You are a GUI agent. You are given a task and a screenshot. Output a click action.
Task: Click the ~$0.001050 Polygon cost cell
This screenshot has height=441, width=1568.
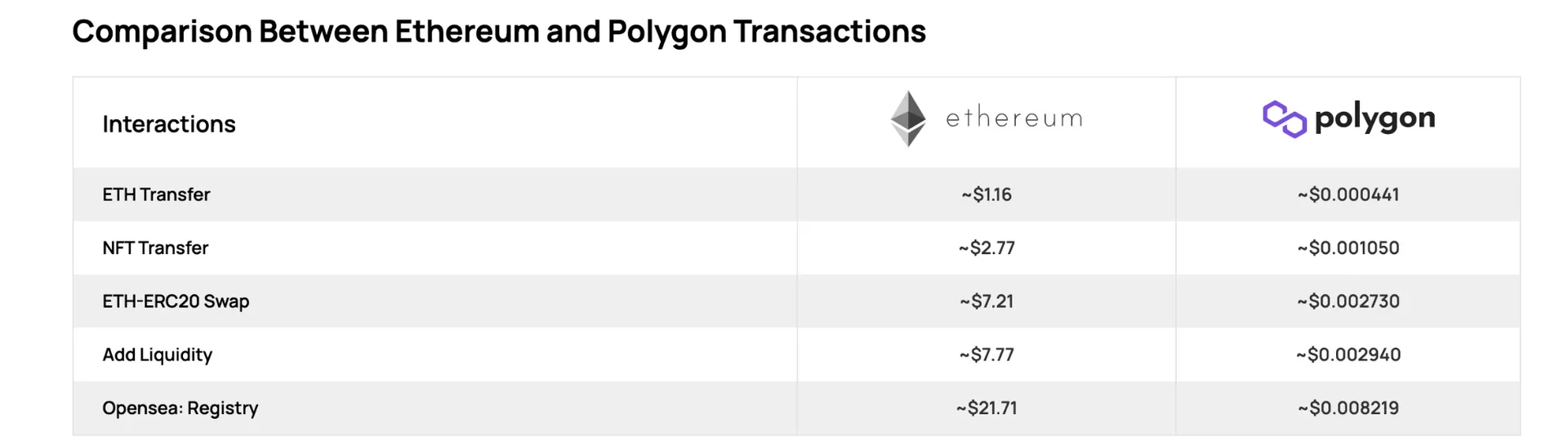pos(1348,247)
